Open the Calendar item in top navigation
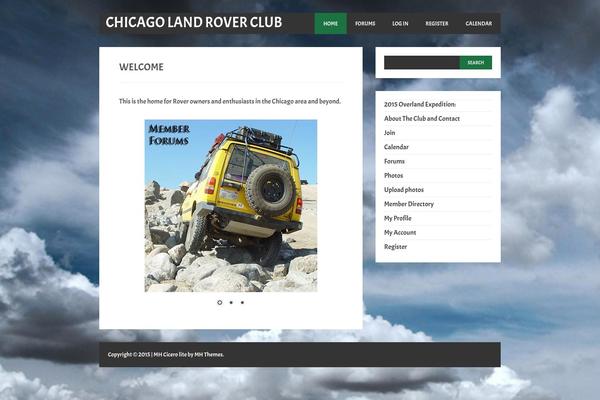Viewport: 600px width, 400px height. [478, 23]
